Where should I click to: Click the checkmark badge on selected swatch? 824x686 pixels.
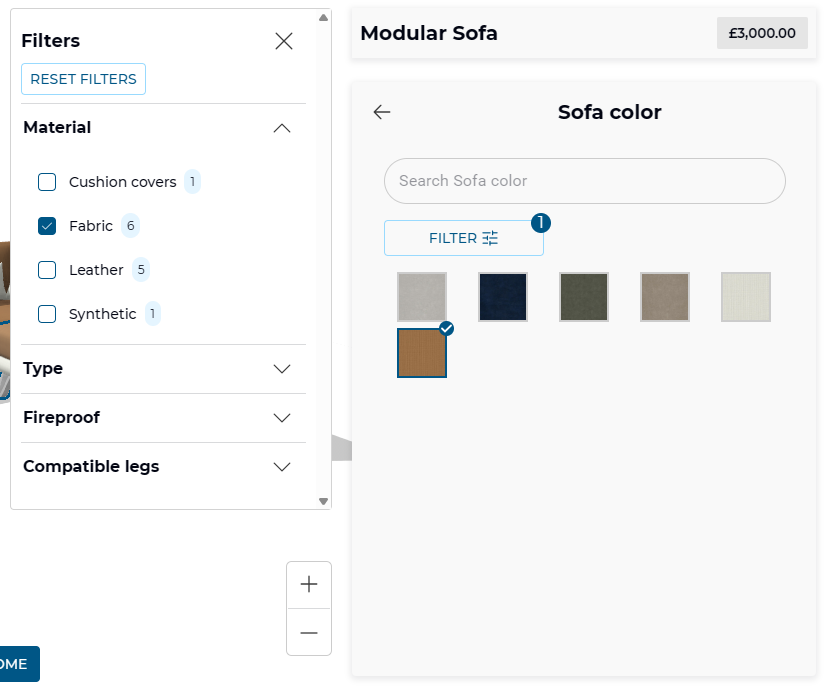click(x=445, y=327)
